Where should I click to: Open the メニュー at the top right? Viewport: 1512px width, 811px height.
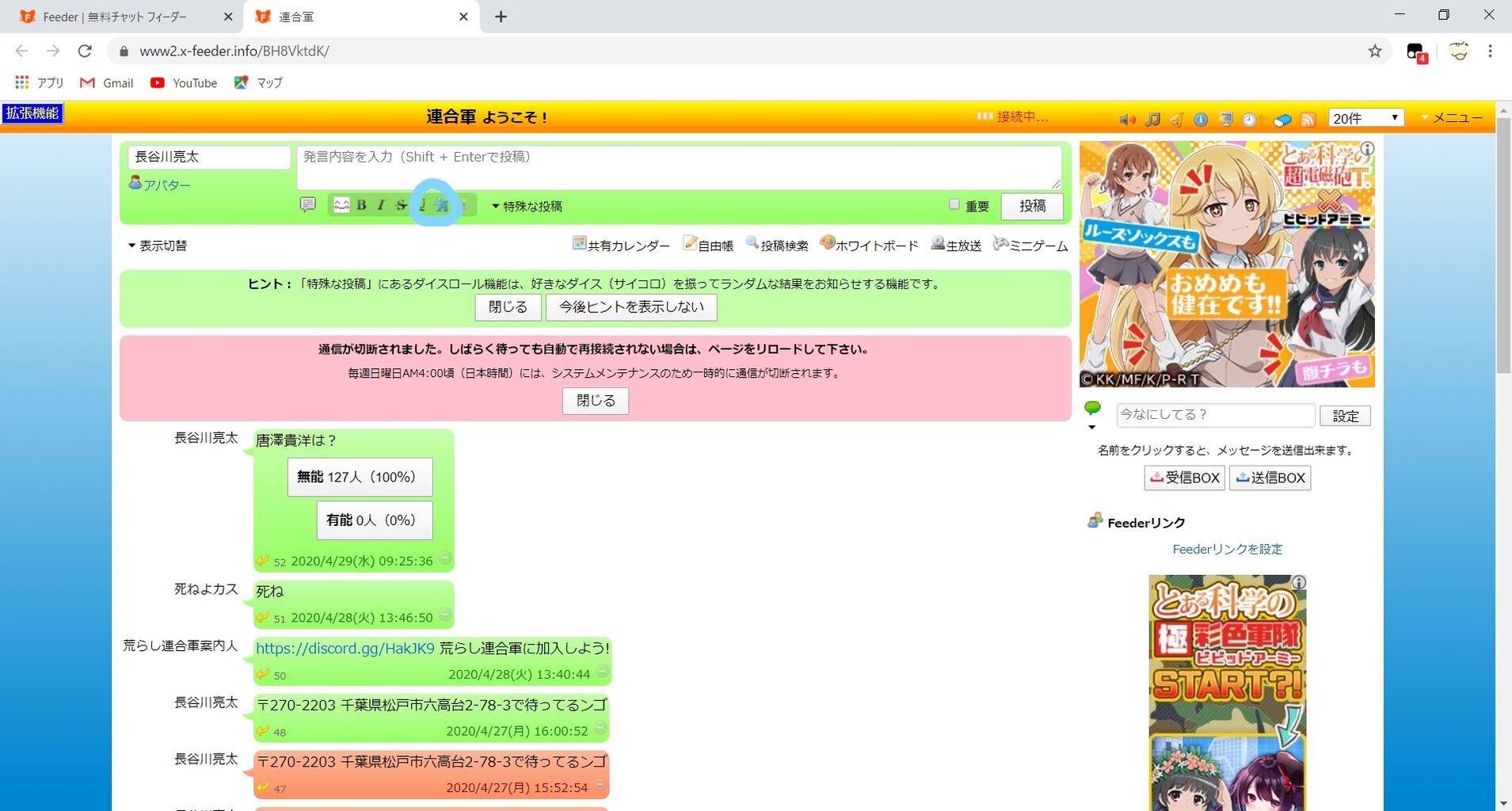[x=1457, y=116]
